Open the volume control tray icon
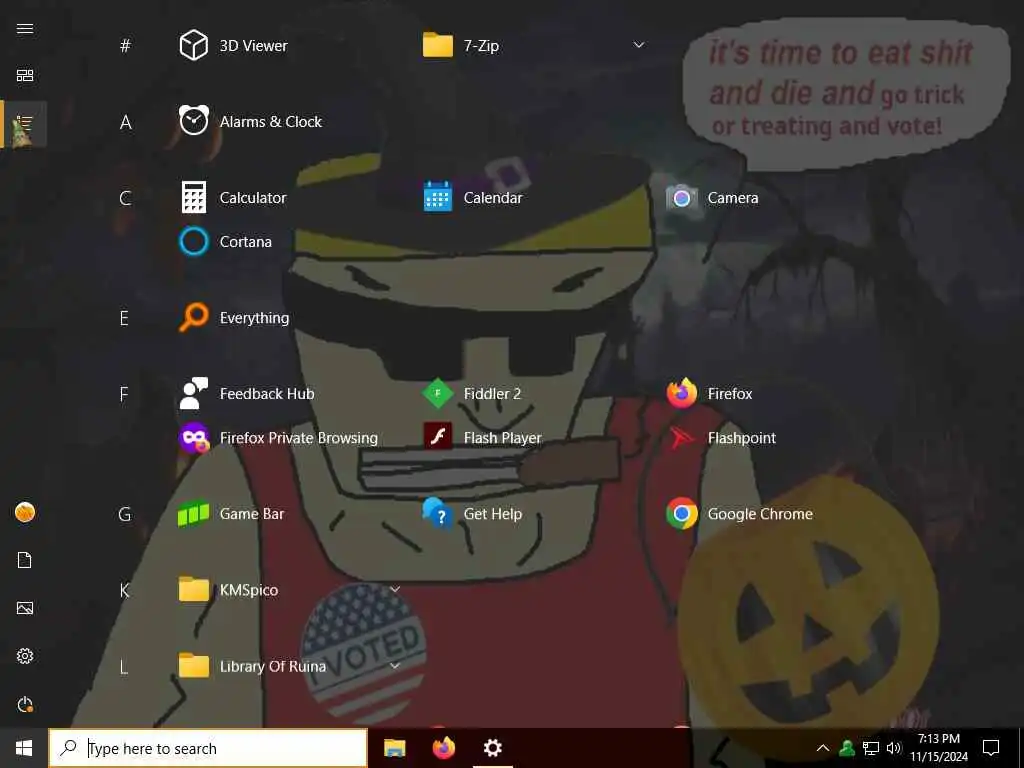 click(x=893, y=748)
